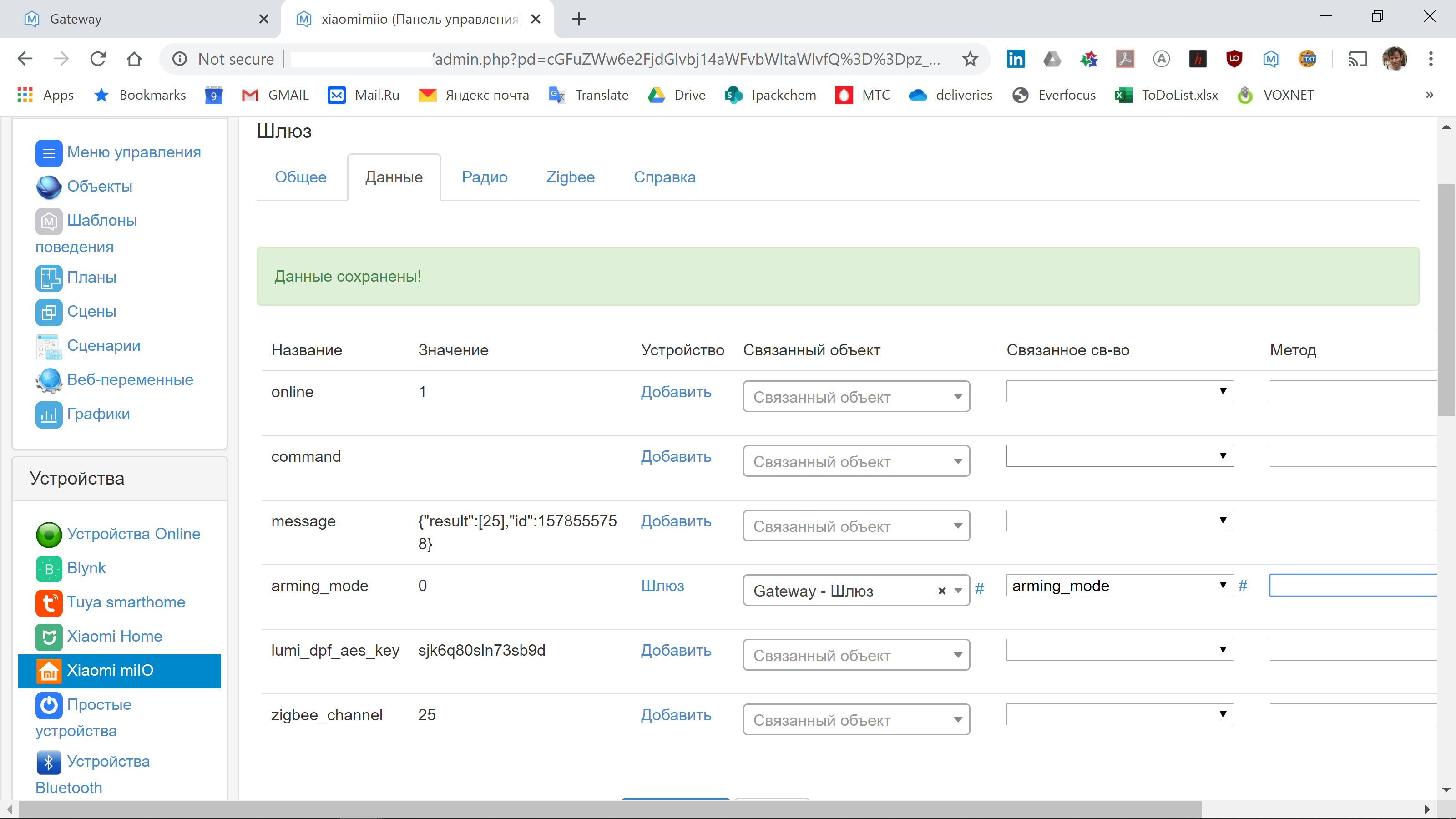Click the uBlock Origin extension icon
Screen dimensions: 1456x819
1234,59
